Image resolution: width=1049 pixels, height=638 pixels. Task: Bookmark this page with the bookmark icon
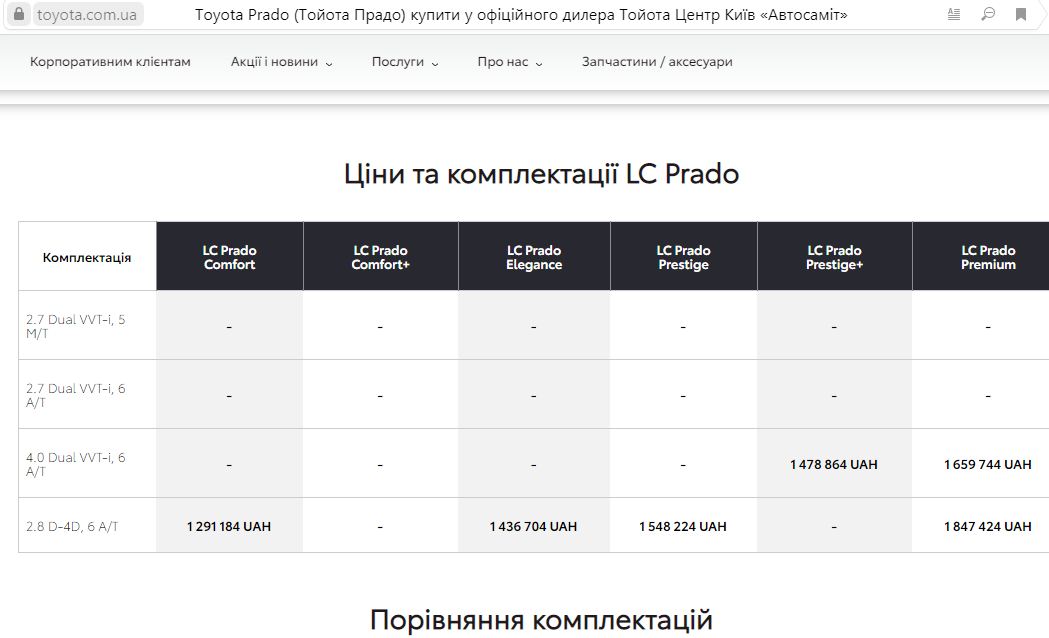1021,15
